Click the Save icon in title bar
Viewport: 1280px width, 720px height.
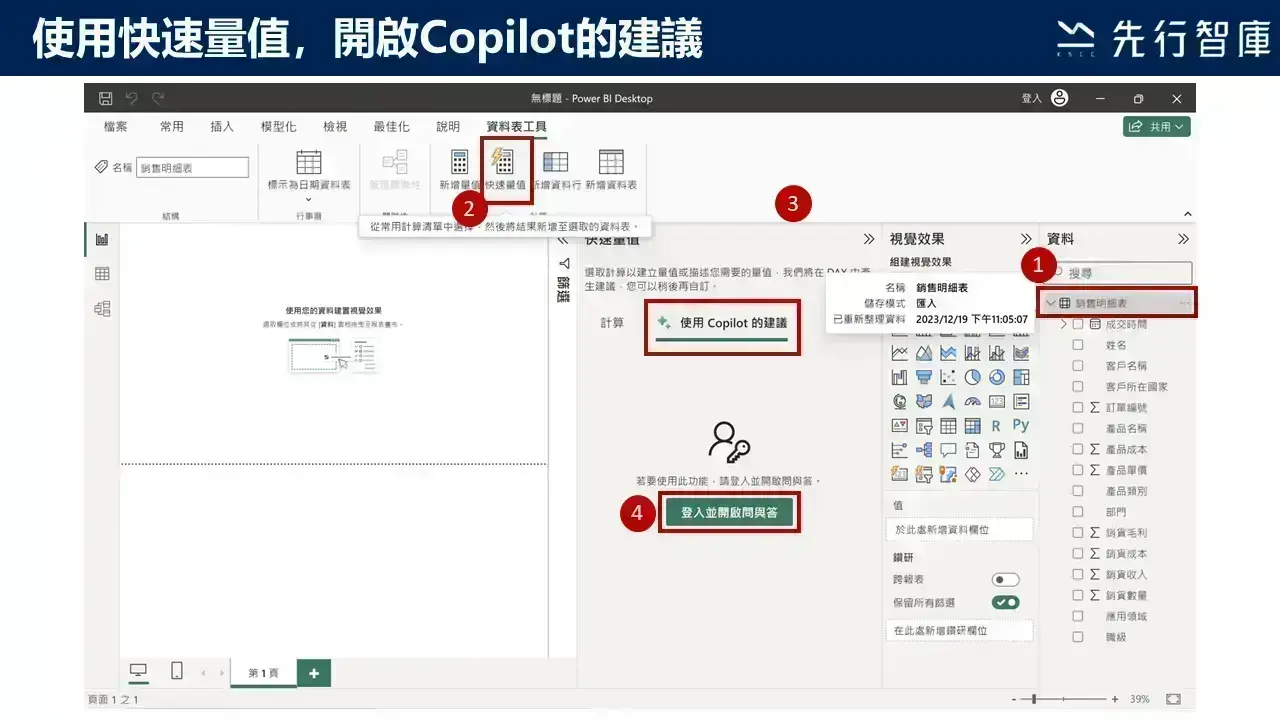tap(106, 98)
